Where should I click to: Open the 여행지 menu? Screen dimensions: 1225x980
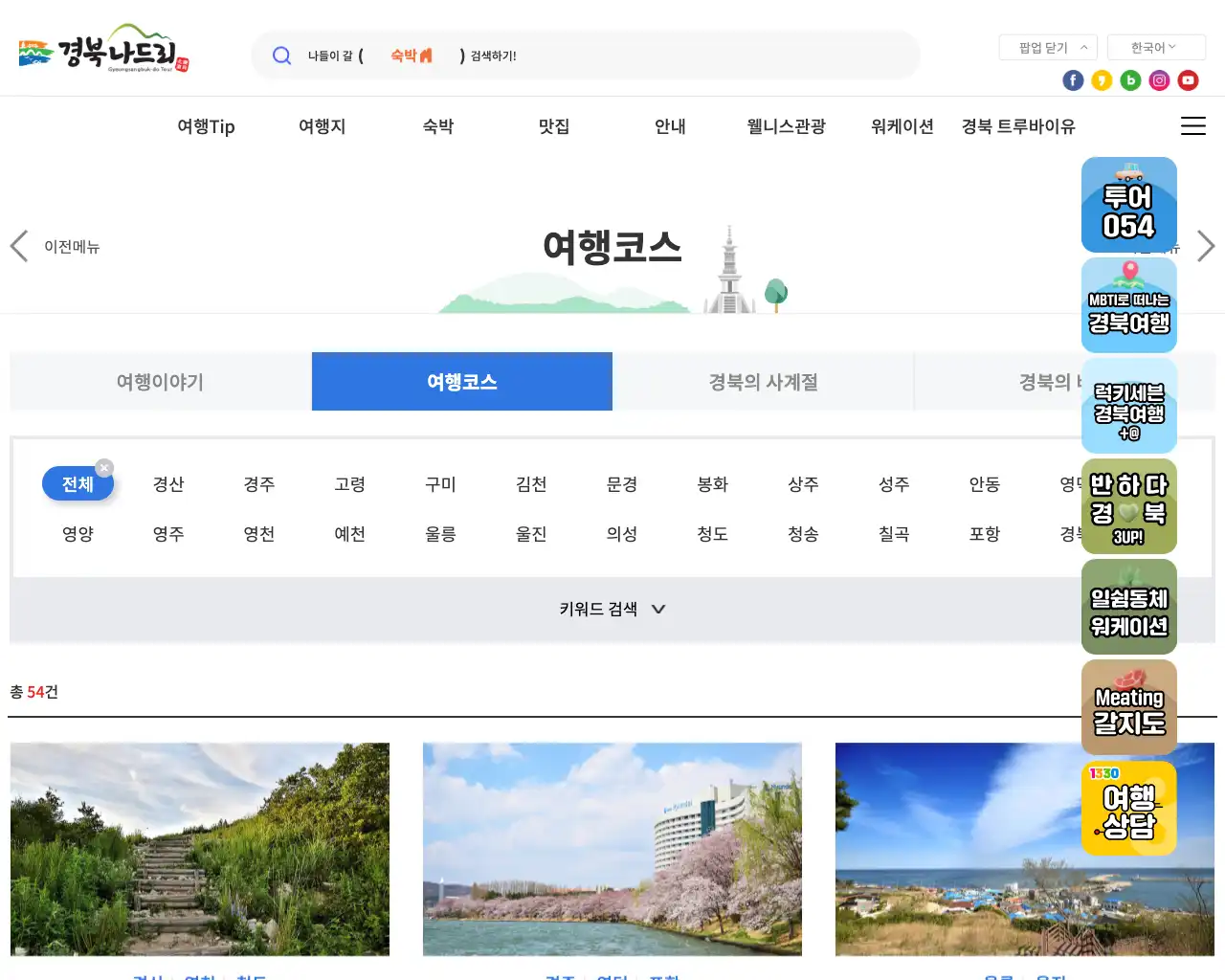[322, 126]
